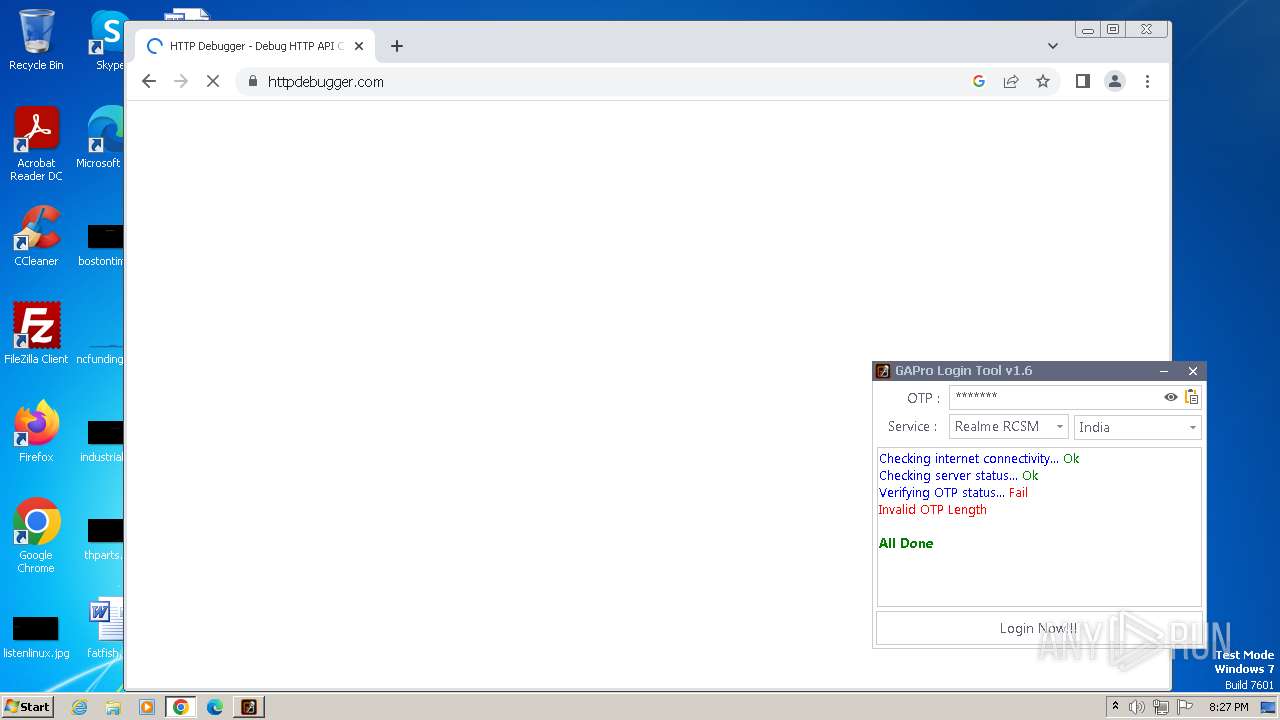The height and width of the screenshot is (720, 1280).
Task: Click the disabled forward arrow in Chrome
Action: (181, 82)
